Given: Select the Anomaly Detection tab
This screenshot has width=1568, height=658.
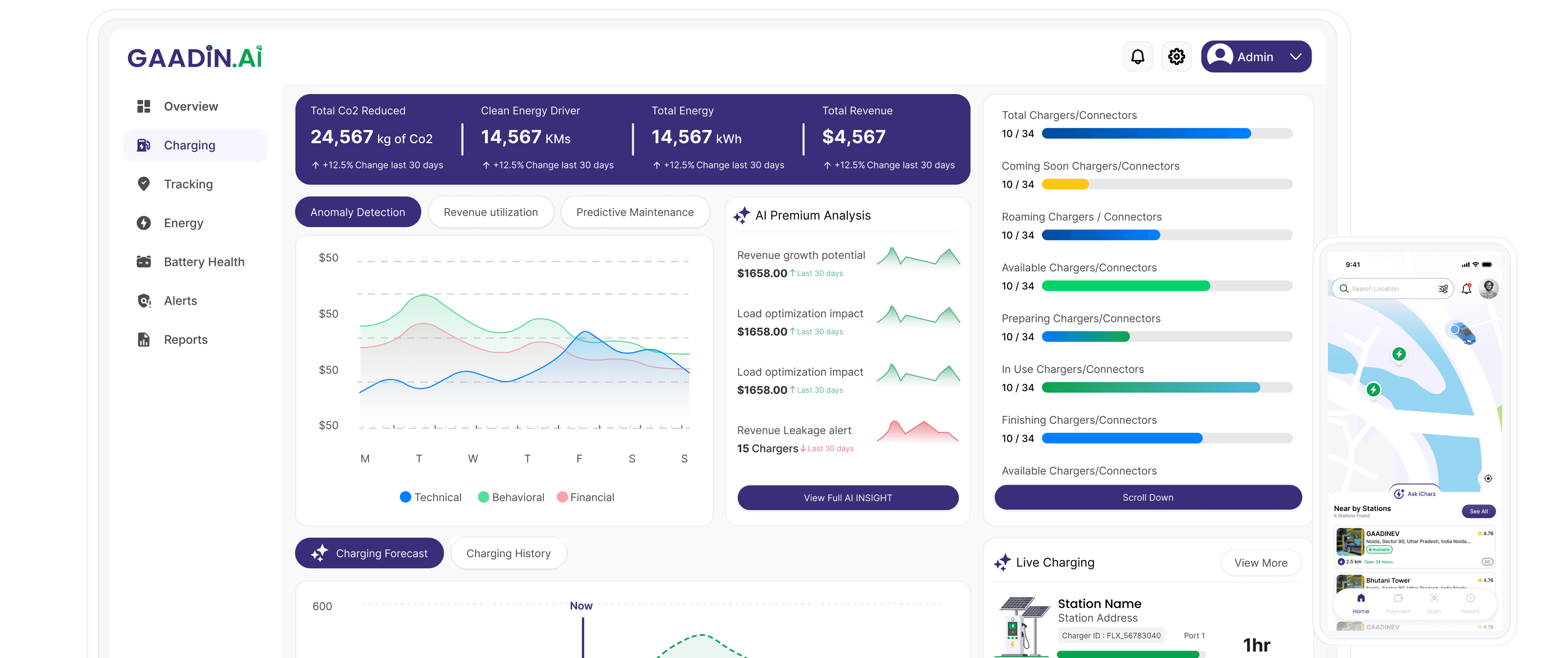Looking at the screenshot, I should (358, 212).
